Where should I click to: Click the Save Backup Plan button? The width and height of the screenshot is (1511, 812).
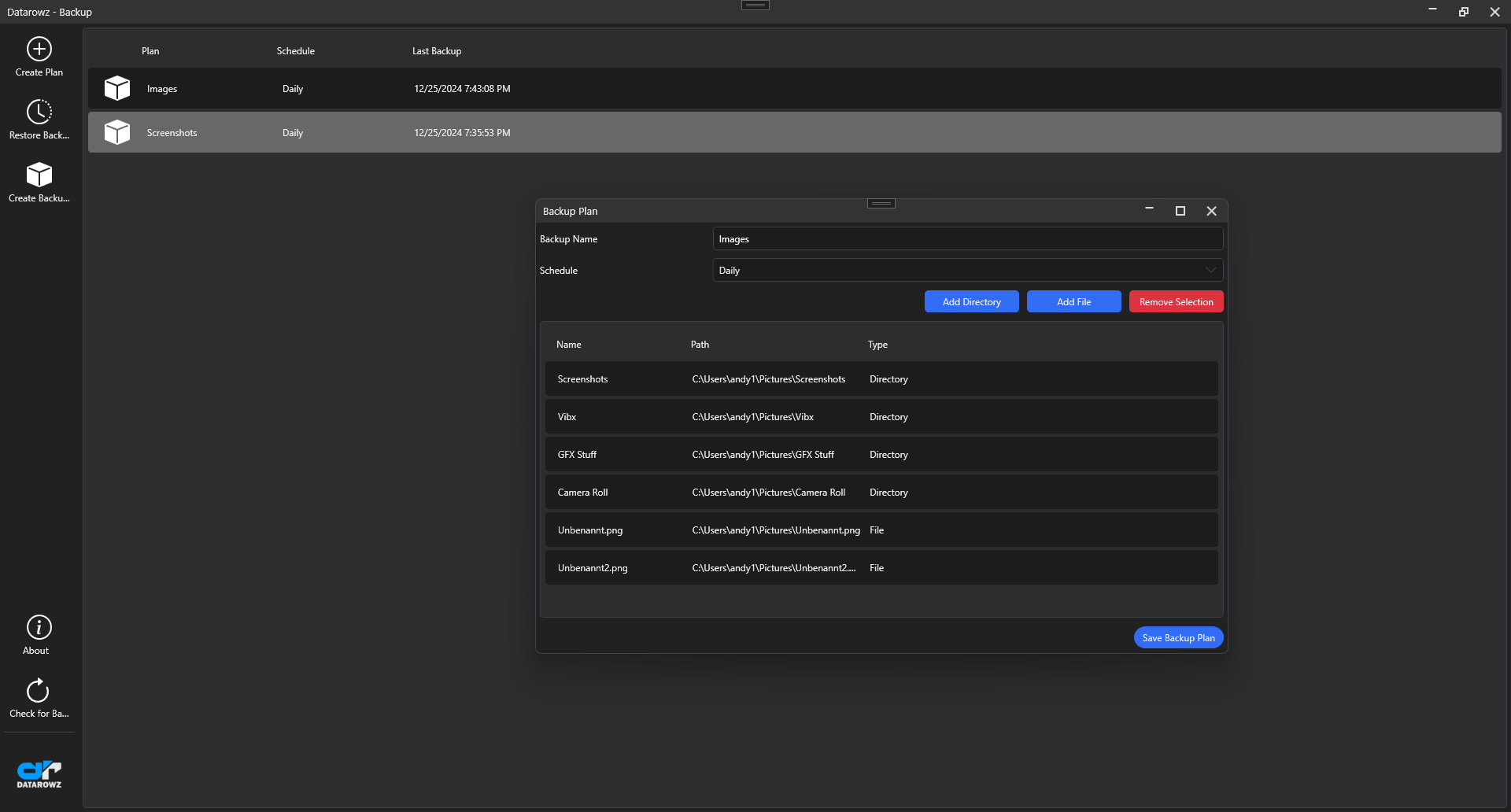(1178, 637)
